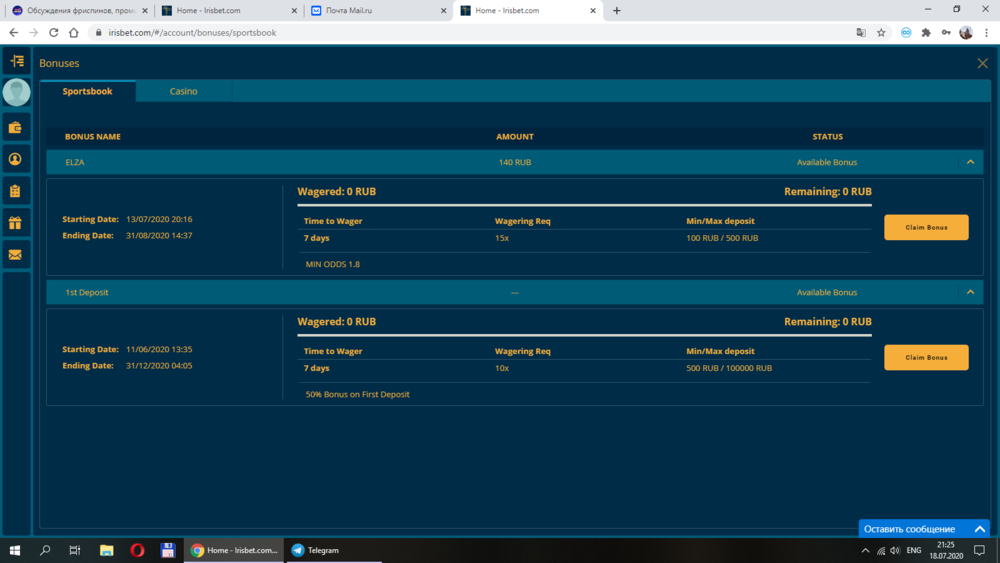Launch Opera from the taskbar
This screenshot has width=1000, height=563.
point(137,550)
